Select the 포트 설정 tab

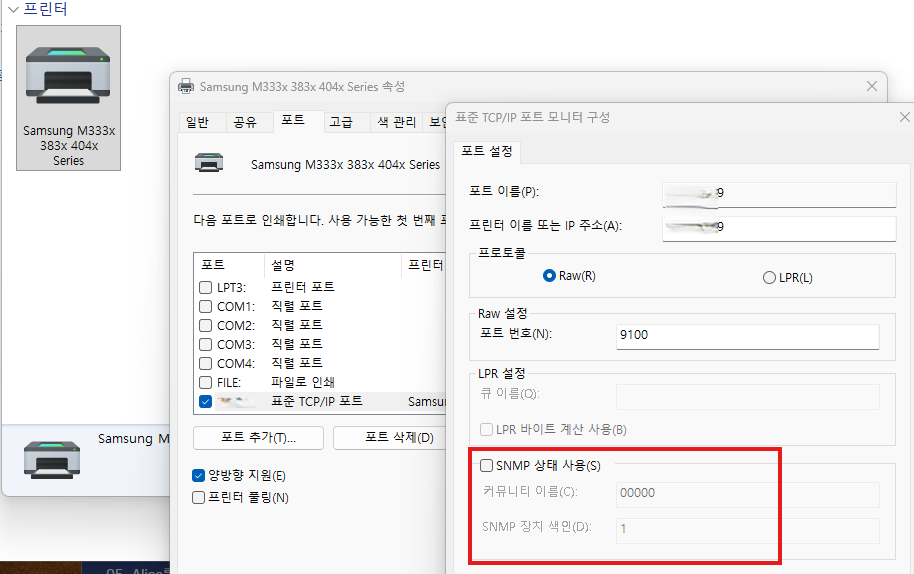click(x=487, y=152)
